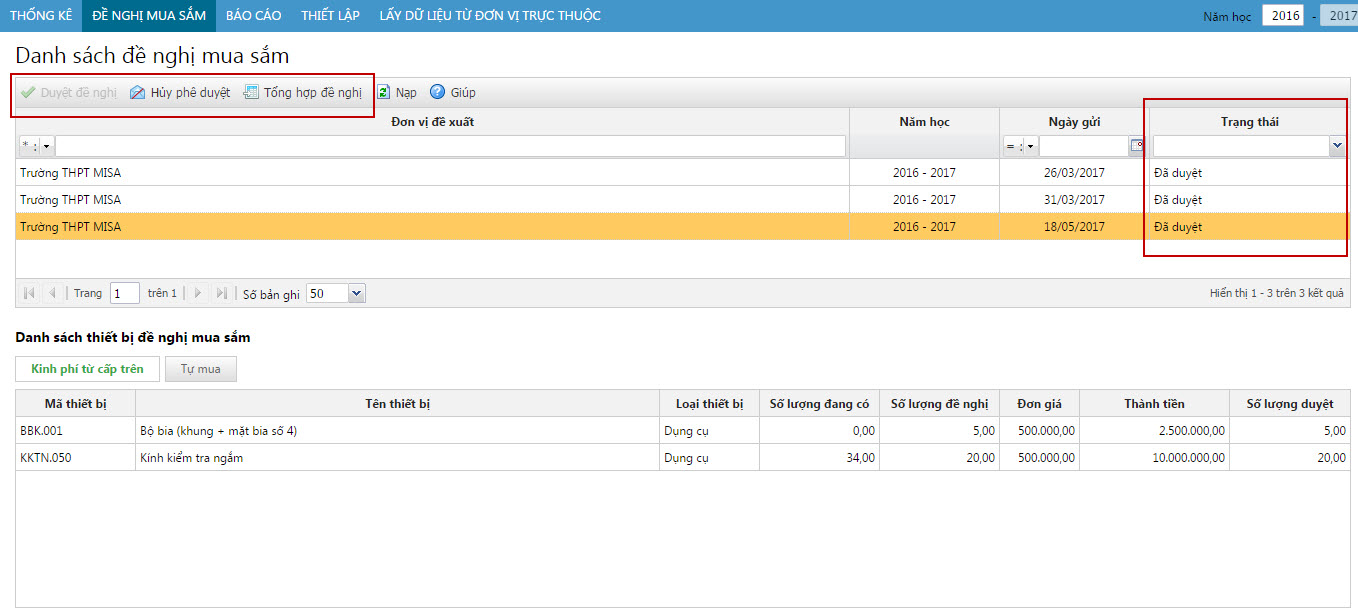Open the Số bản ghi page size dropdown
Screen dimensions: 1358x611
357,294
